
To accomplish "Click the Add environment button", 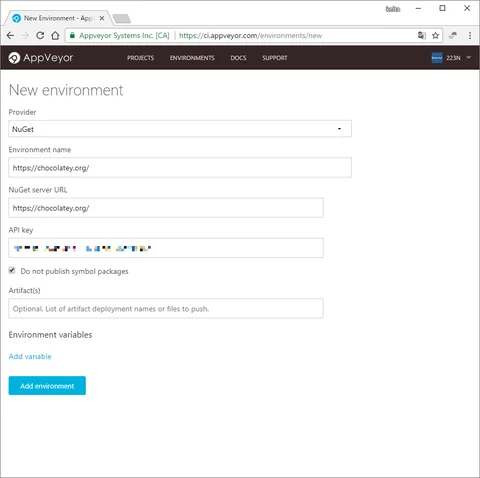I will click(x=47, y=386).
